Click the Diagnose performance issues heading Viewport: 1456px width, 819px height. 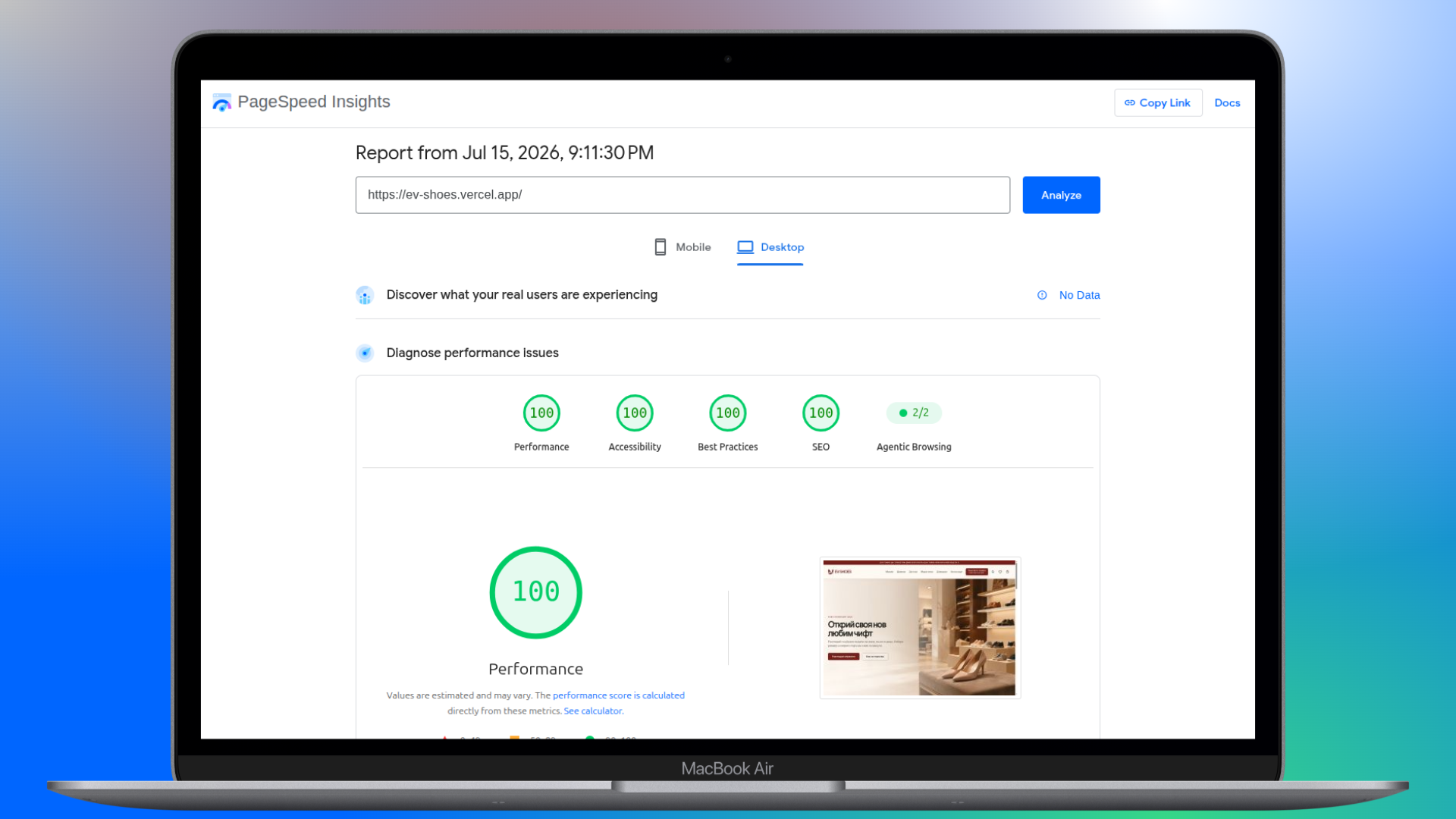(472, 353)
